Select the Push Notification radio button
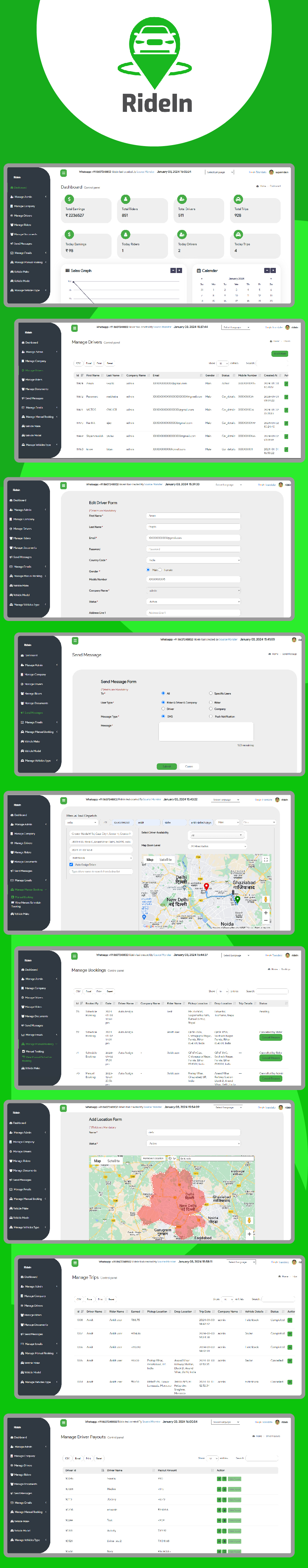 click(x=210, y=716)
